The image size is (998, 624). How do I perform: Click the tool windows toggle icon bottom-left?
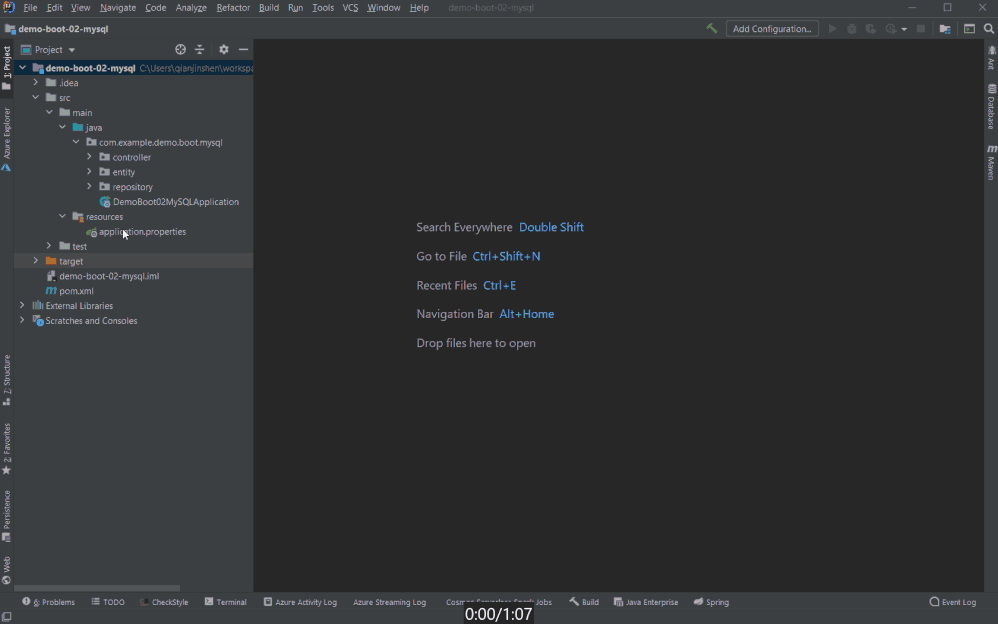(6, 616)
